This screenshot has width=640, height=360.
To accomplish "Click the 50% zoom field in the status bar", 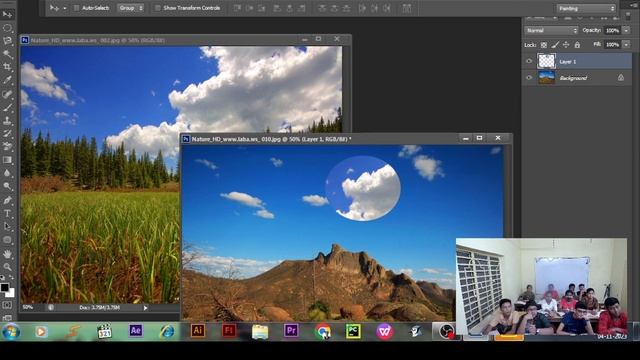I will click(x=29, y=307).
